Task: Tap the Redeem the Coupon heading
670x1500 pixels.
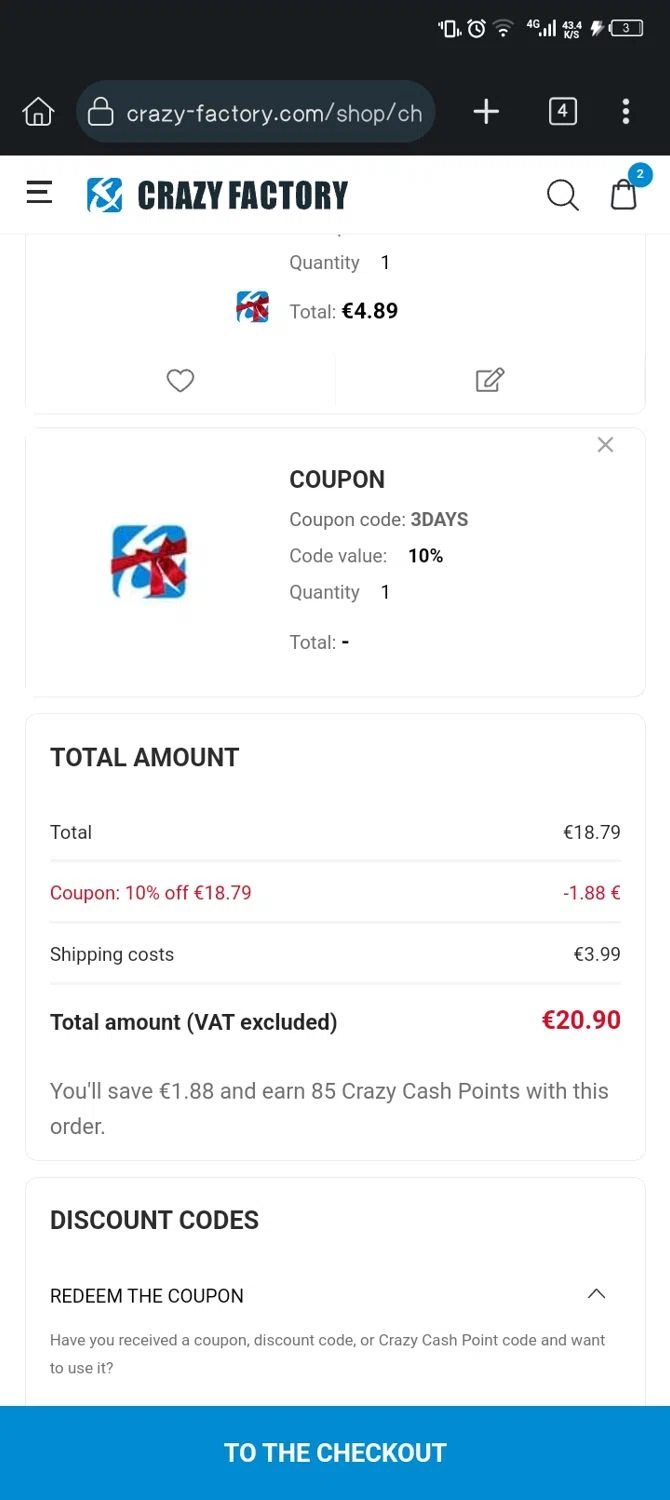Action: [147, 1296]
